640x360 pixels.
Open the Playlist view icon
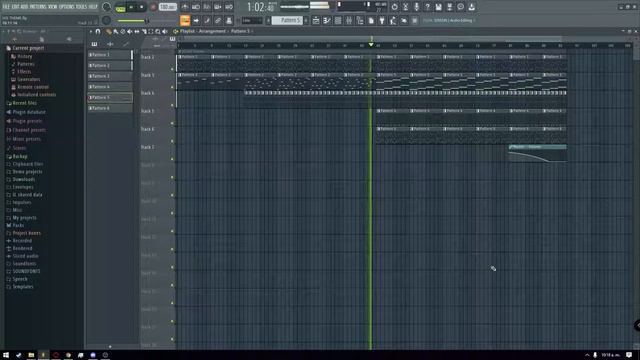[x=316, y=20]
